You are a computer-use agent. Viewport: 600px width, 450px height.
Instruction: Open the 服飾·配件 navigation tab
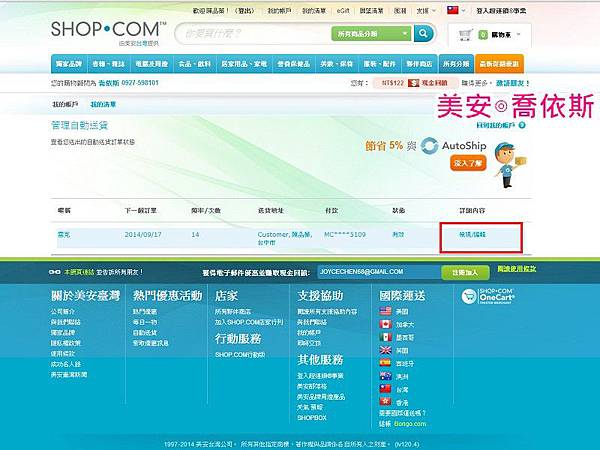tap(380, 64)
